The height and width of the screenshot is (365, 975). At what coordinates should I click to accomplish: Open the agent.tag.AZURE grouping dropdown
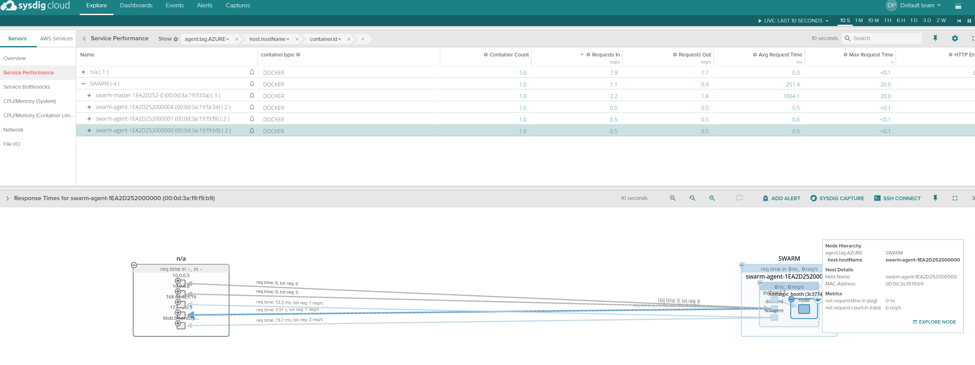206,39
